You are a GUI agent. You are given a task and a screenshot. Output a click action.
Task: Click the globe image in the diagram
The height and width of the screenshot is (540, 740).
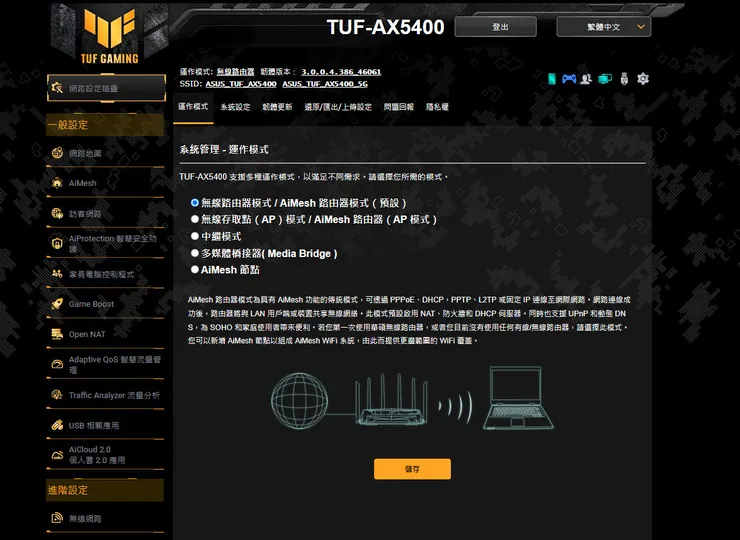click(x=299, y=400)
